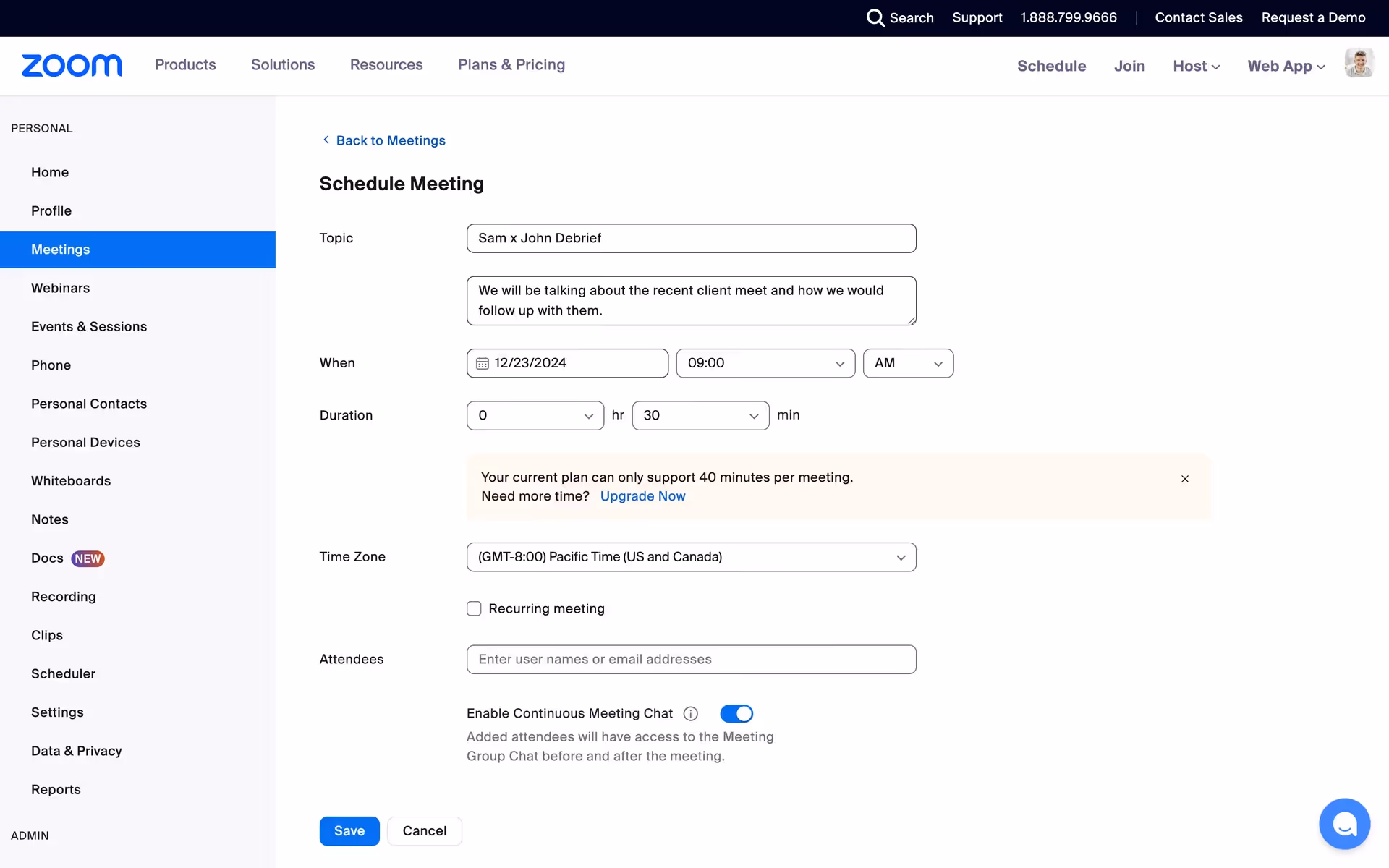Open the 09:00 time dropdown

(x=765, y=363)
